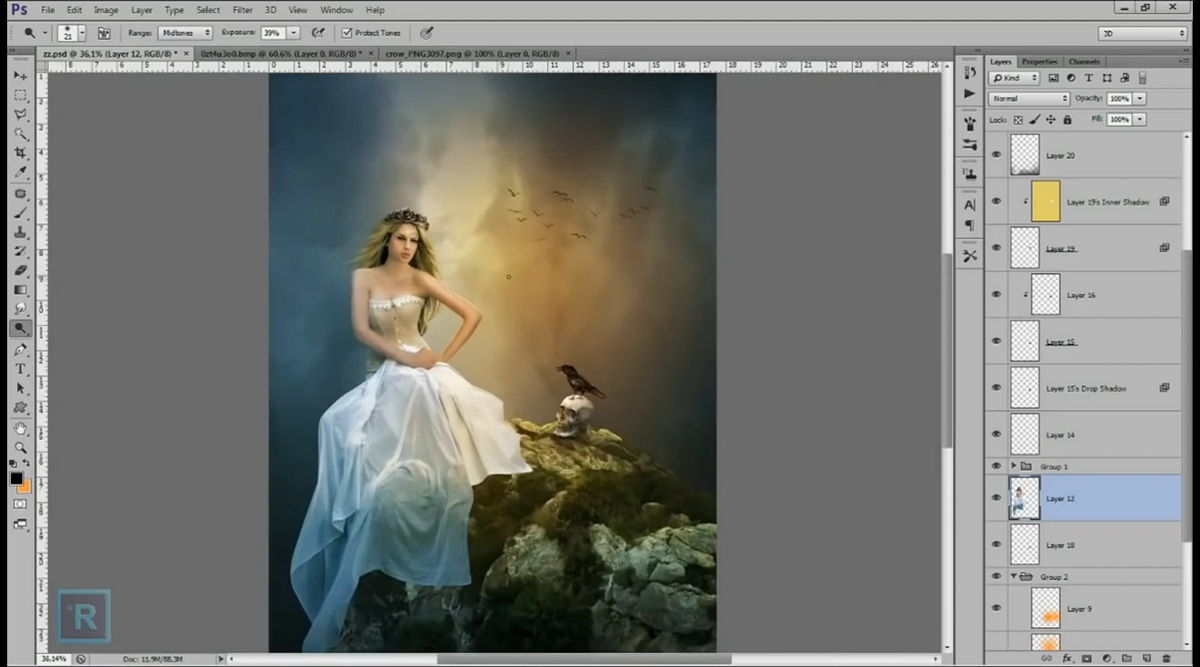Open the Actions panel play icon

click(969, 93)
